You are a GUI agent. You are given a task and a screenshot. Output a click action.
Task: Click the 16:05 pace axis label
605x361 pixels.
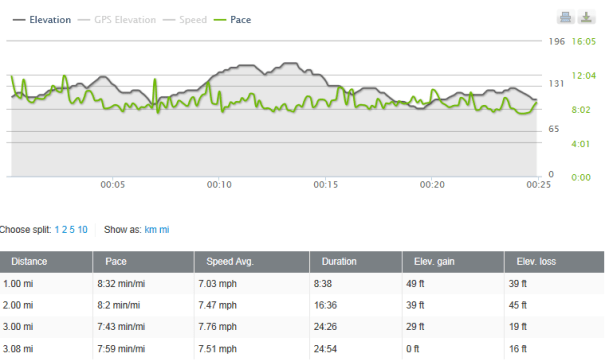(584, 42)
